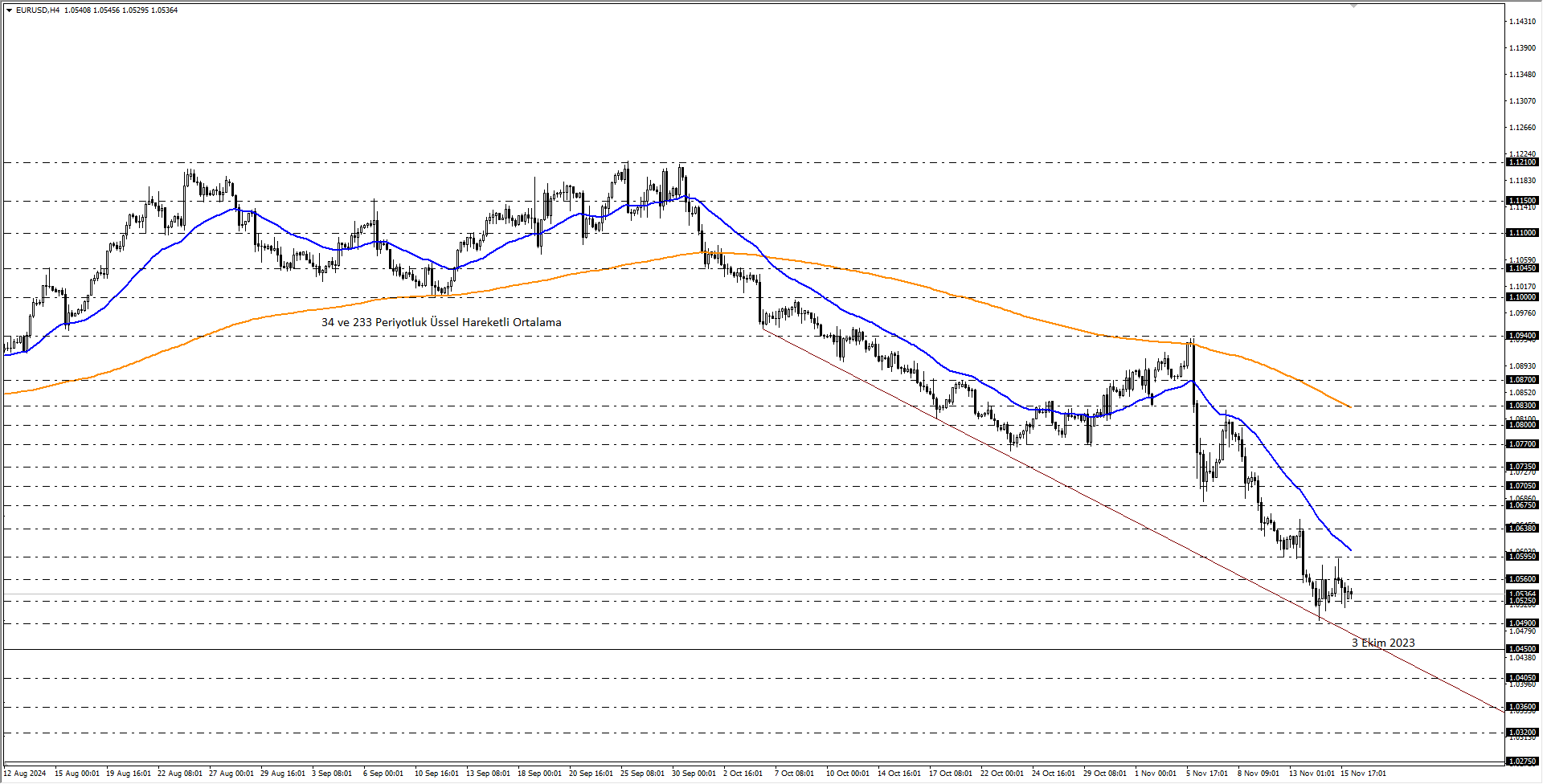Click the '1 Nov 00:01' time axis label
The width and height of the screenshot is (1543, 784).
point(1156,774)
